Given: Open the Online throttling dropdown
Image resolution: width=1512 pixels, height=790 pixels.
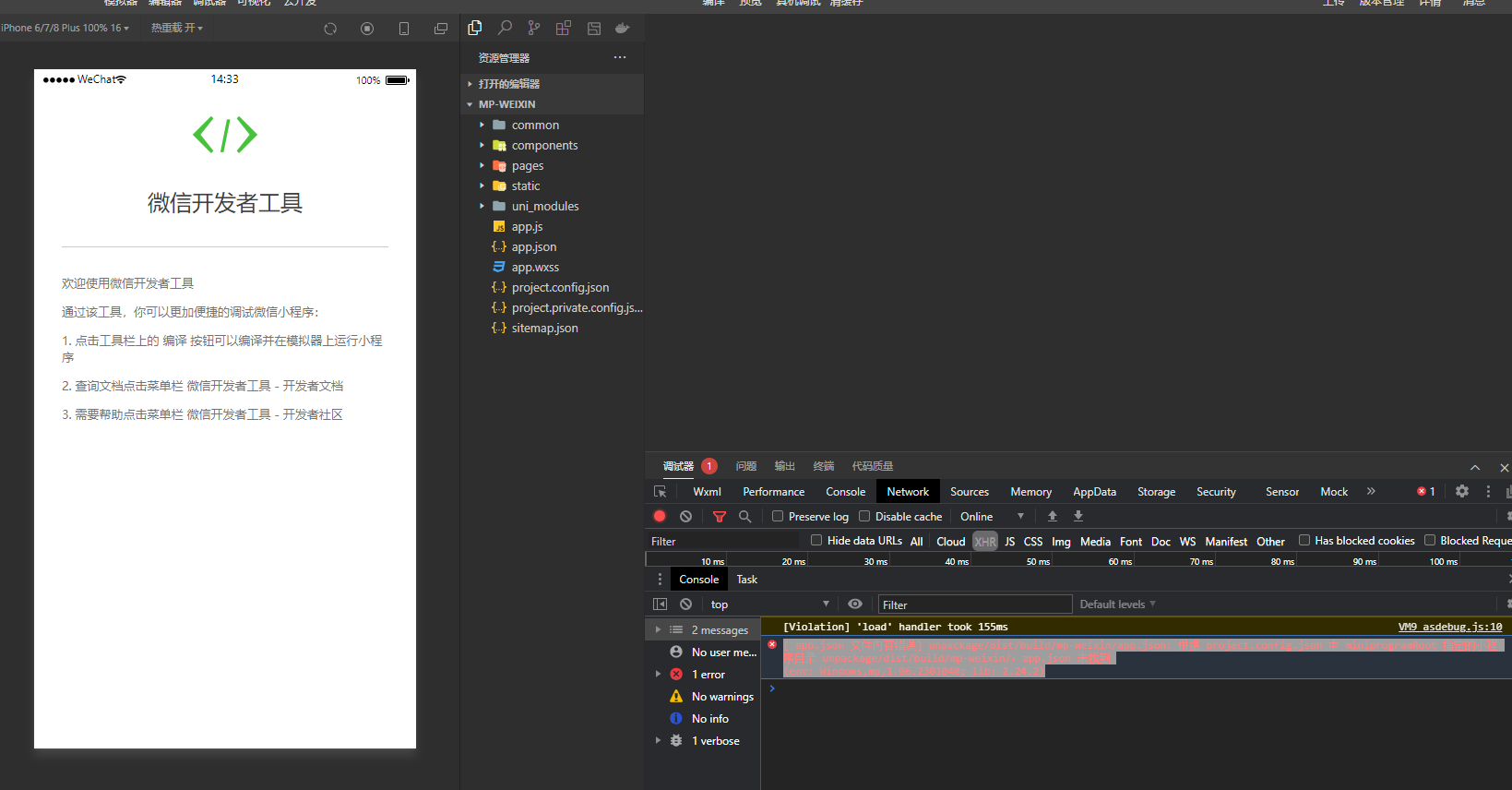Looking at the screenshot, I should click(x=992, y=517).
